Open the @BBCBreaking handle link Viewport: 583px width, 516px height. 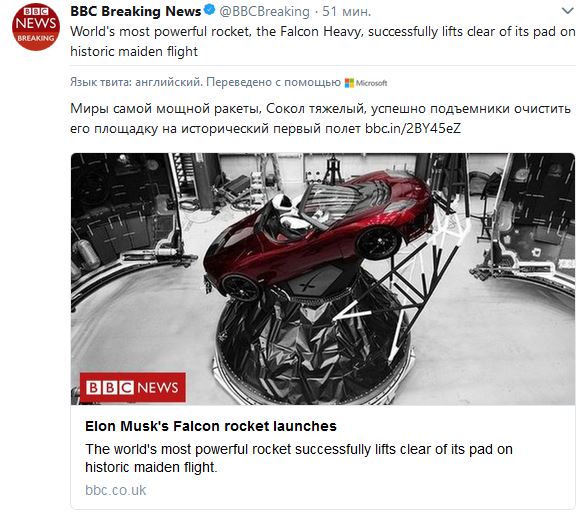point(264,12)
